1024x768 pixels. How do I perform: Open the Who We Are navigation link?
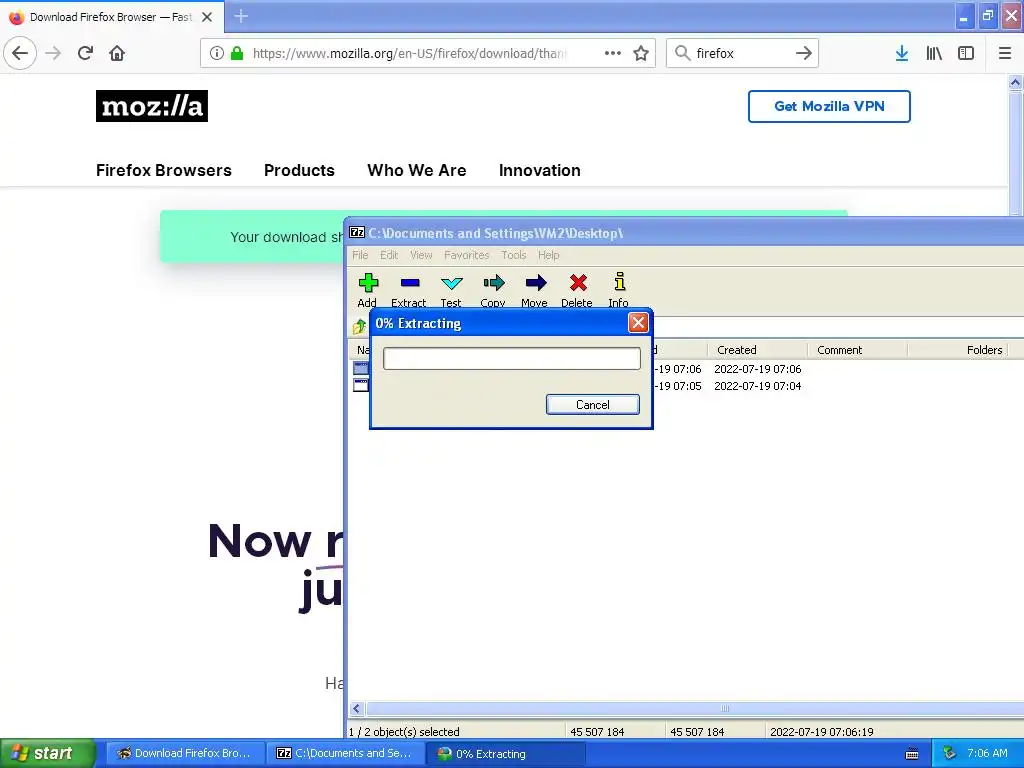tap(417, 170)
